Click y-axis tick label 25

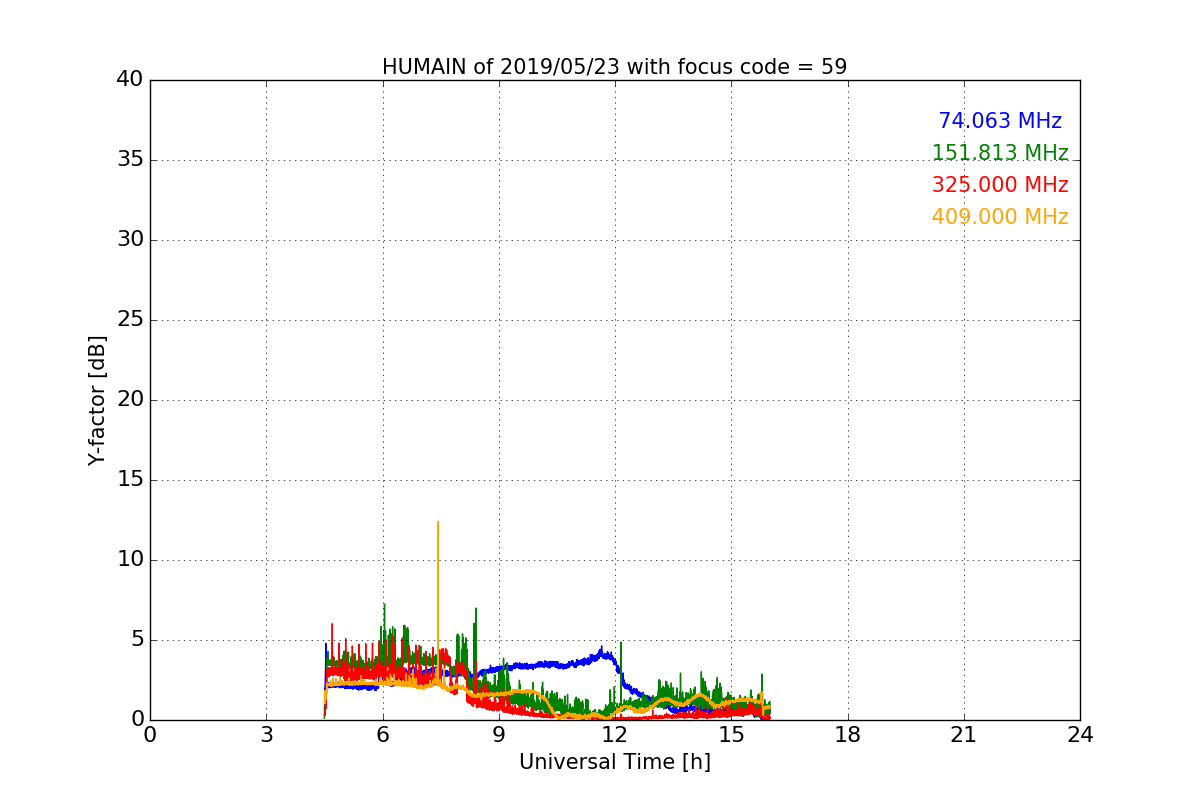pos(130,320)
